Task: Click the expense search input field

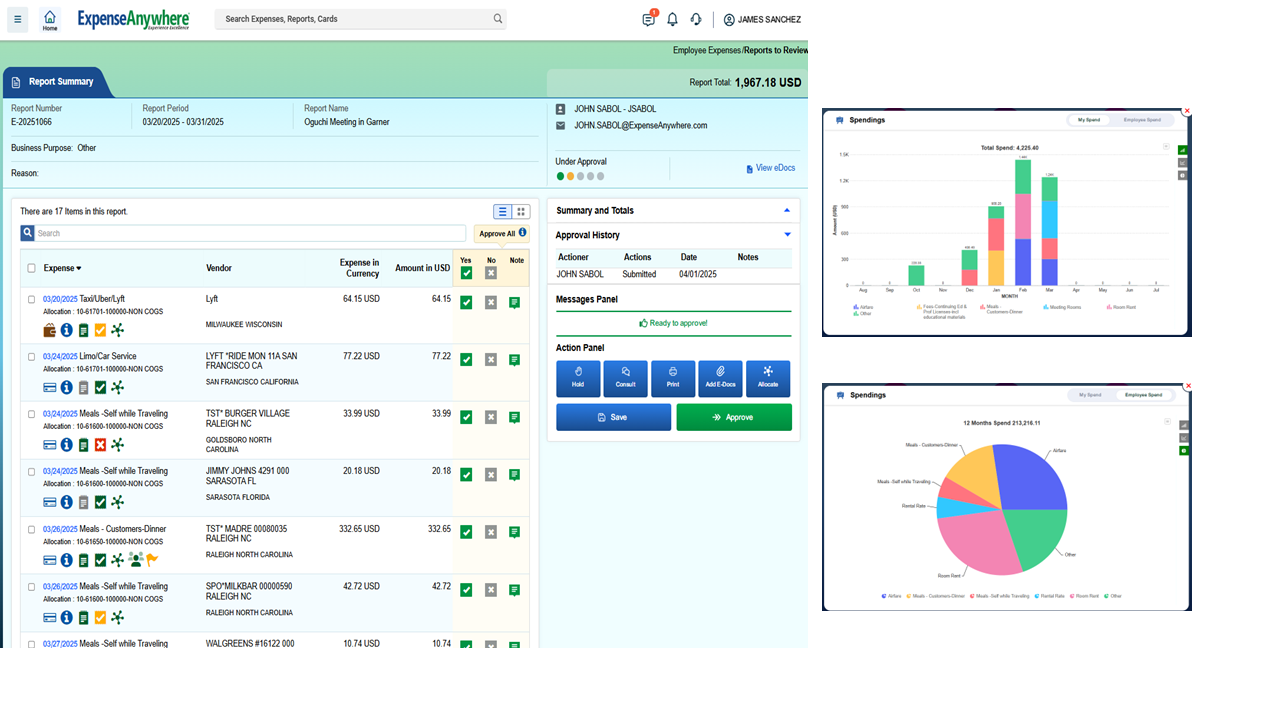Action: pos(250,233)
